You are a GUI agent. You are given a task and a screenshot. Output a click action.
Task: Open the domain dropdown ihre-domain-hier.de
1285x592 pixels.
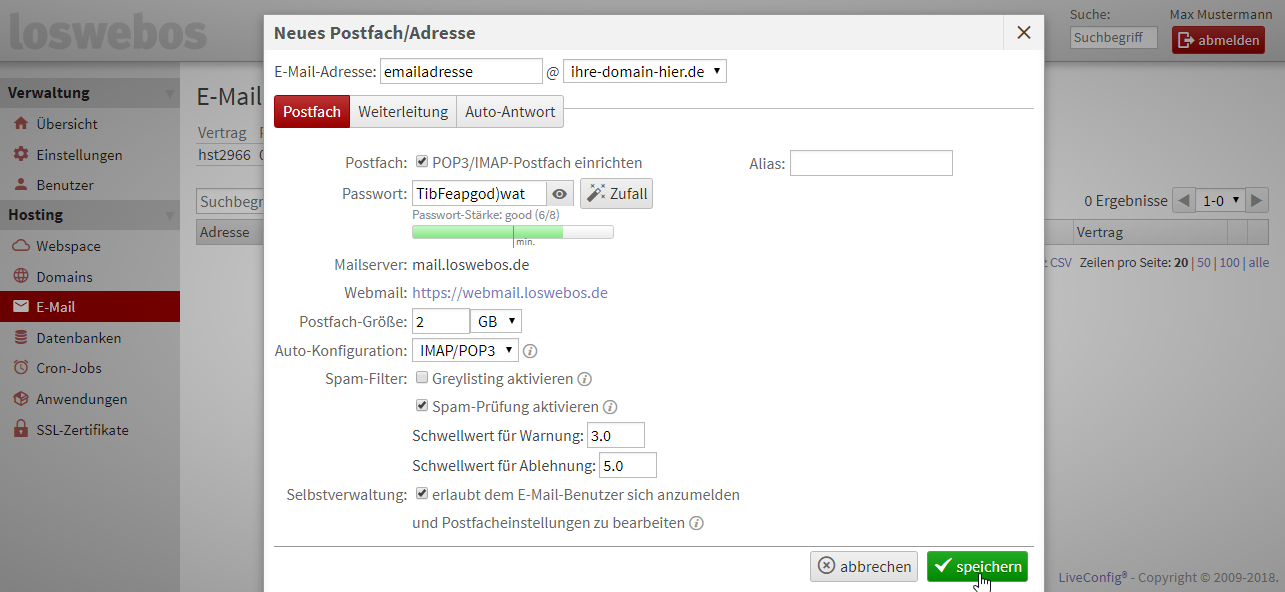tap(645, 72)
